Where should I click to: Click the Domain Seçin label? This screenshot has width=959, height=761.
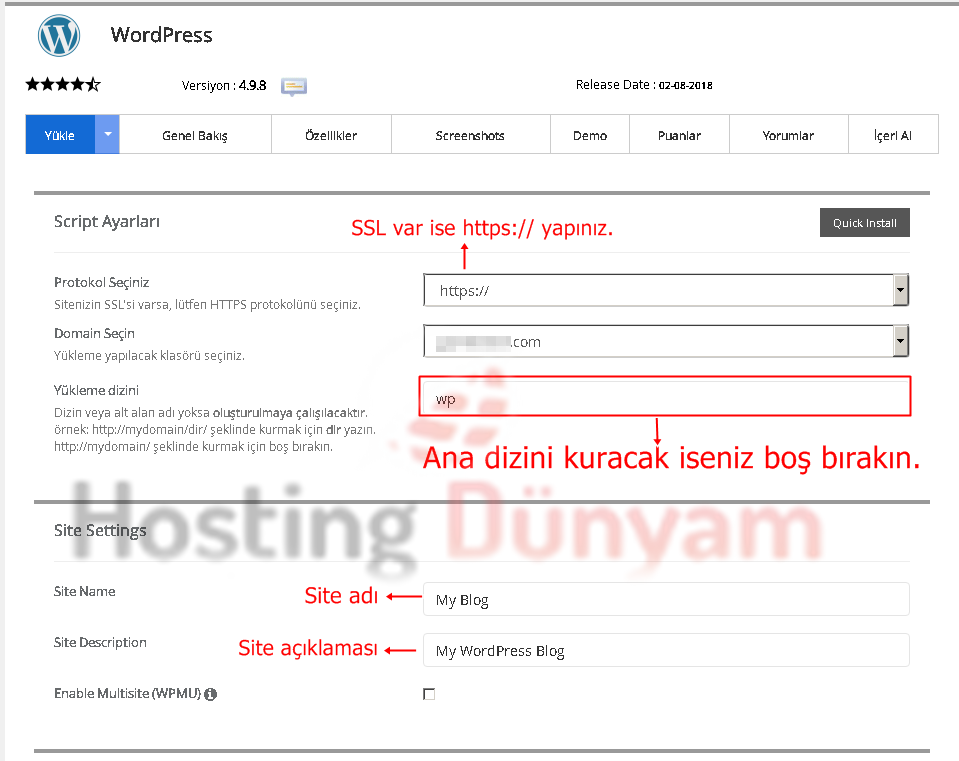point(94,333)
